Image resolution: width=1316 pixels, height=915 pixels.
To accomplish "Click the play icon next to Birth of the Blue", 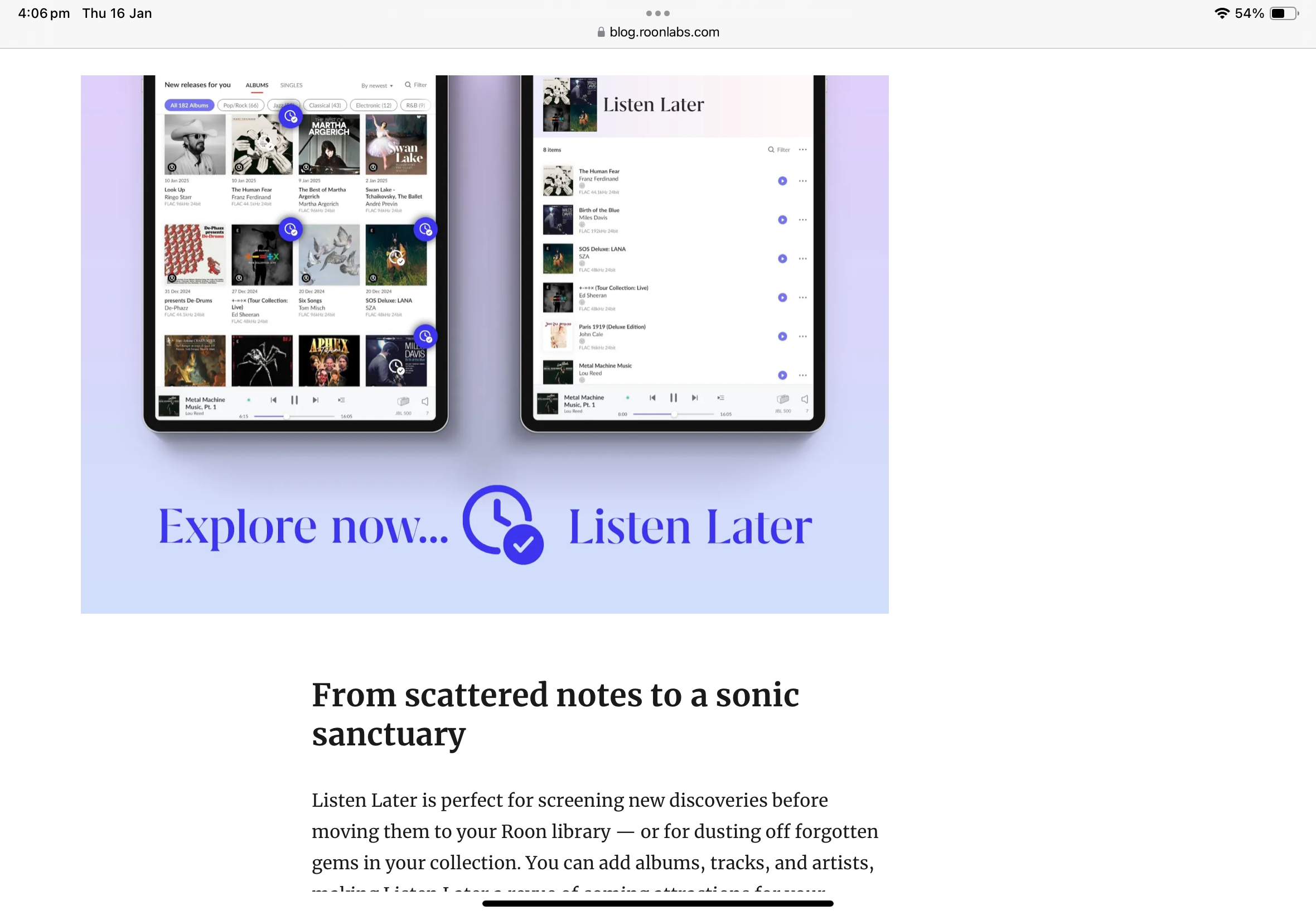I will tap(782, 220).
